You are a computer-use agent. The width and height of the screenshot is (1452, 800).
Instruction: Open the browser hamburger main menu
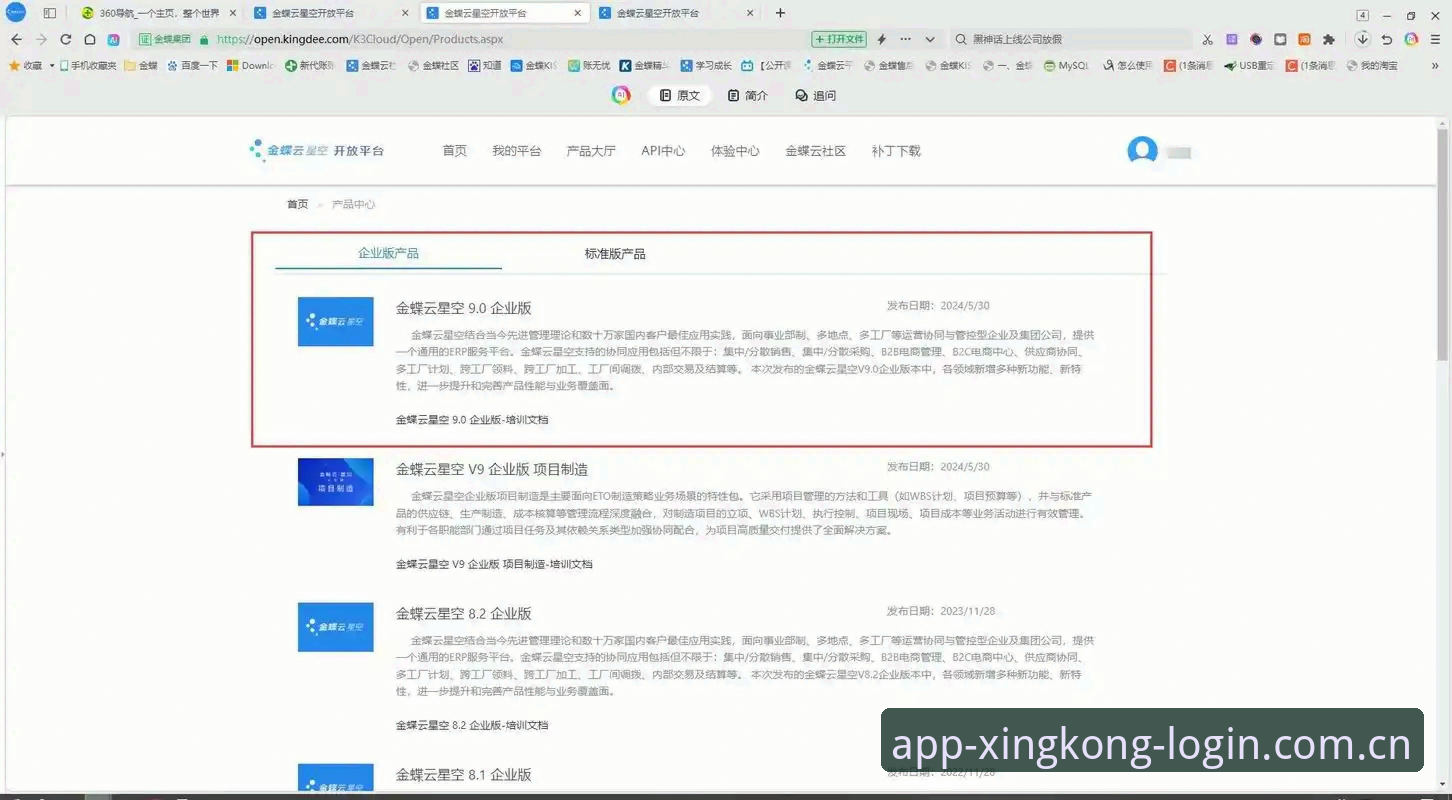[x=1435, y=39]
